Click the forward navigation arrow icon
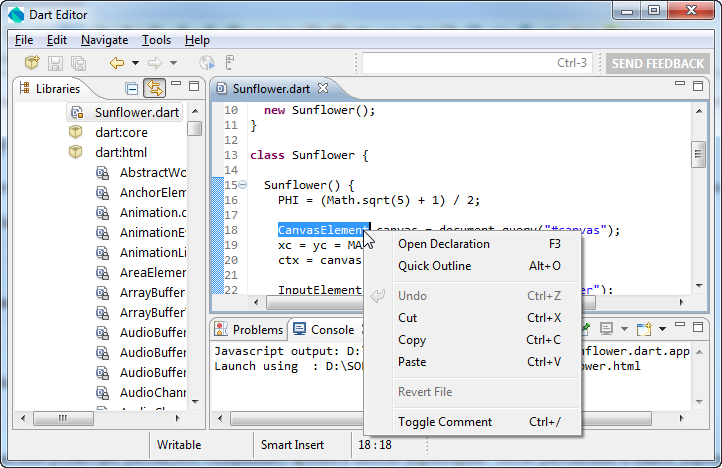Image resolution: width=722 pixels, height=468 pixels. (x=155, y=63)
